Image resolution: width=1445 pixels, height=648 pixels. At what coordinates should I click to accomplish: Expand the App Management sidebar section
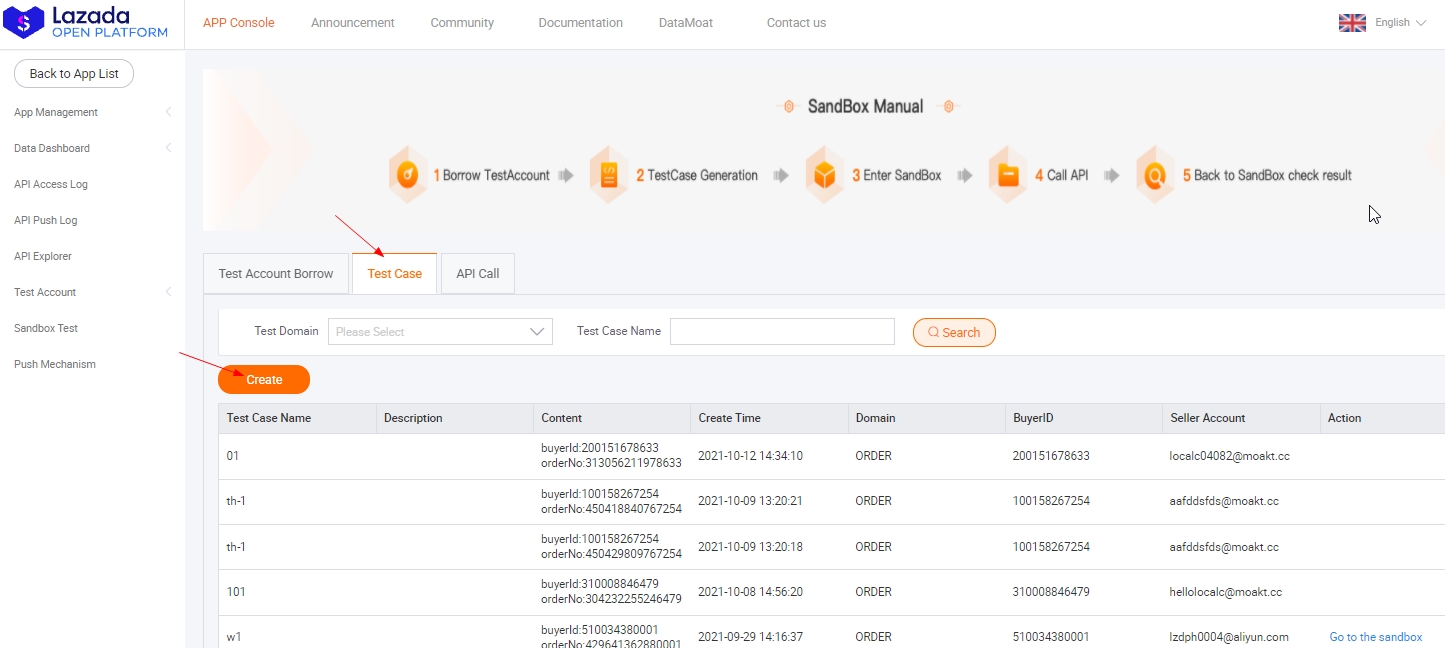click(168, 112)
